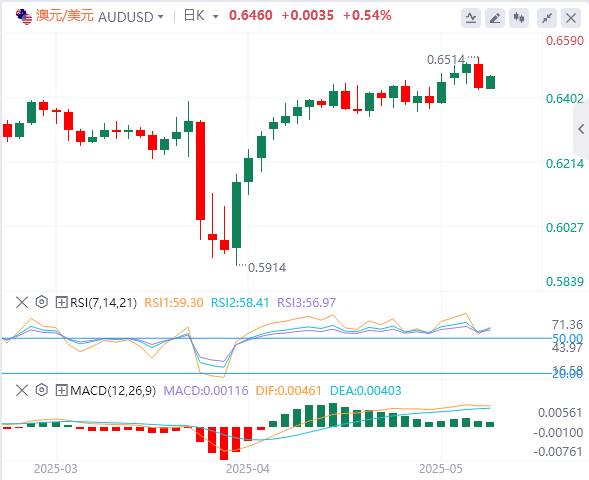Click the RSI2:58.41 value
The height and width of the screenshot is (480, 589).
(x=240, y=303)
